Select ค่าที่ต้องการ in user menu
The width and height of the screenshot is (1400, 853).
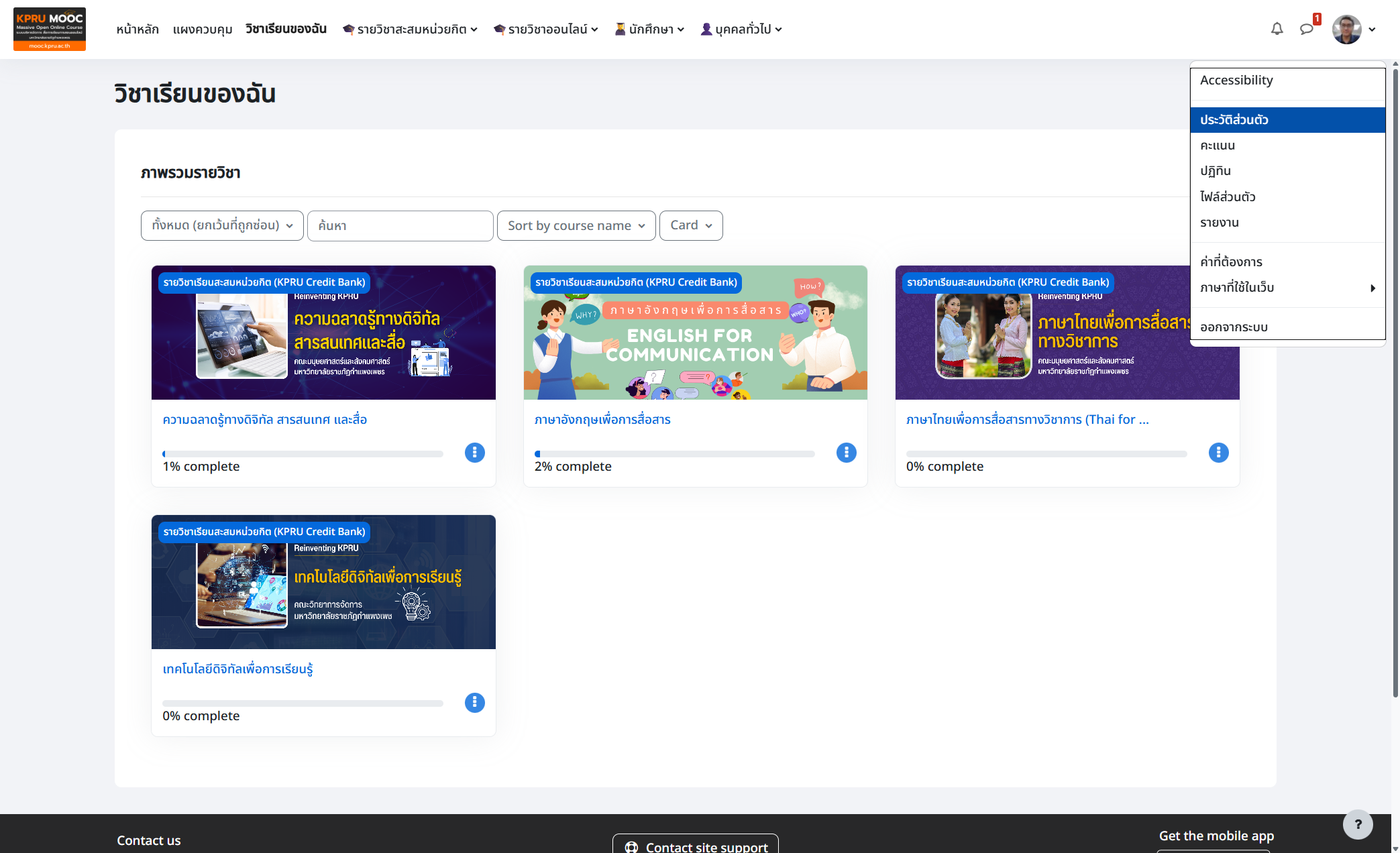tap(1287, 262)
